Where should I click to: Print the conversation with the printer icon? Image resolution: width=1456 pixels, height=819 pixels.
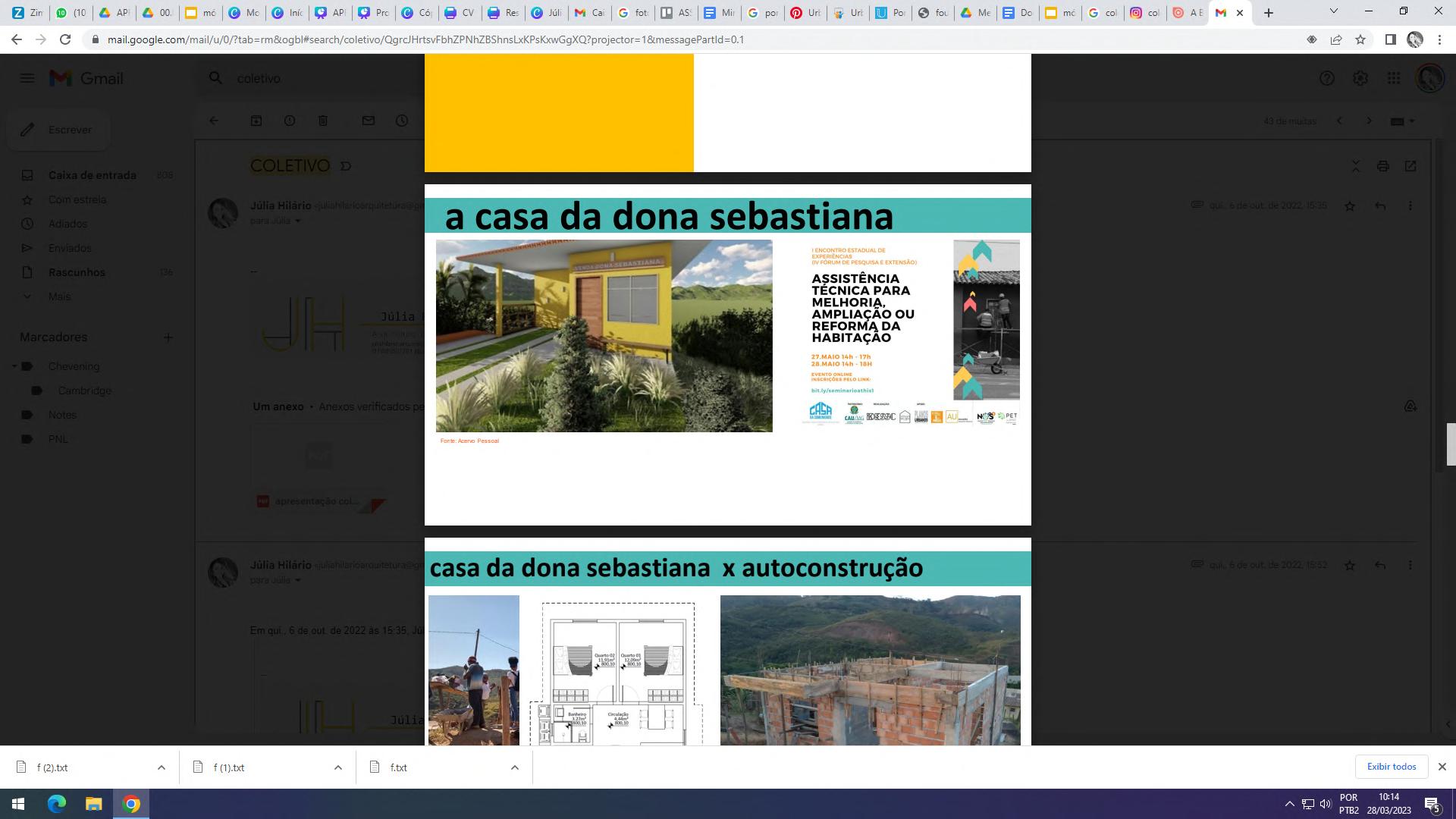[x=1383, y=166]
